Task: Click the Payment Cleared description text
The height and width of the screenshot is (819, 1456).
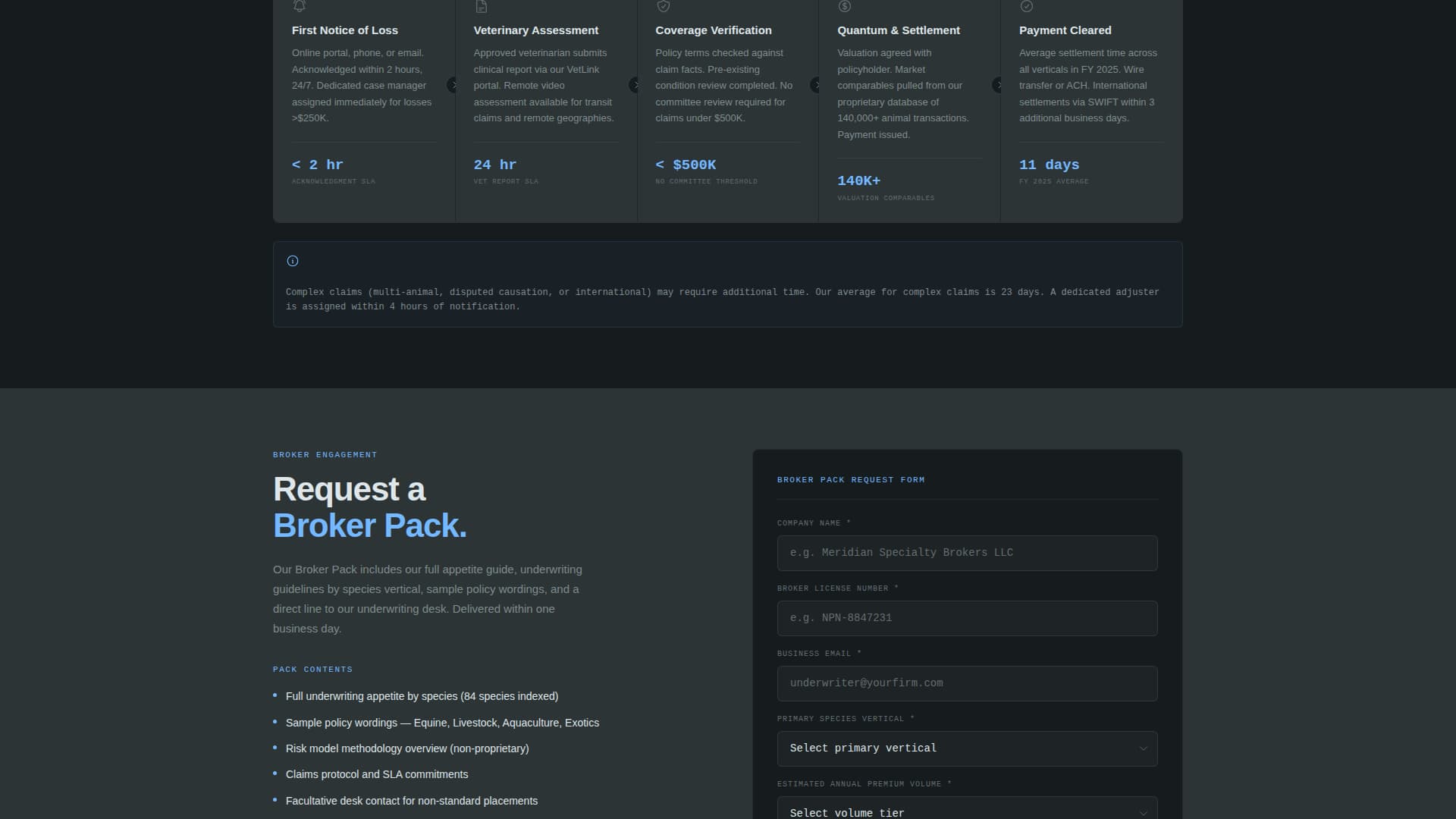Action: pyautogui.click(x=1088, y=86)
